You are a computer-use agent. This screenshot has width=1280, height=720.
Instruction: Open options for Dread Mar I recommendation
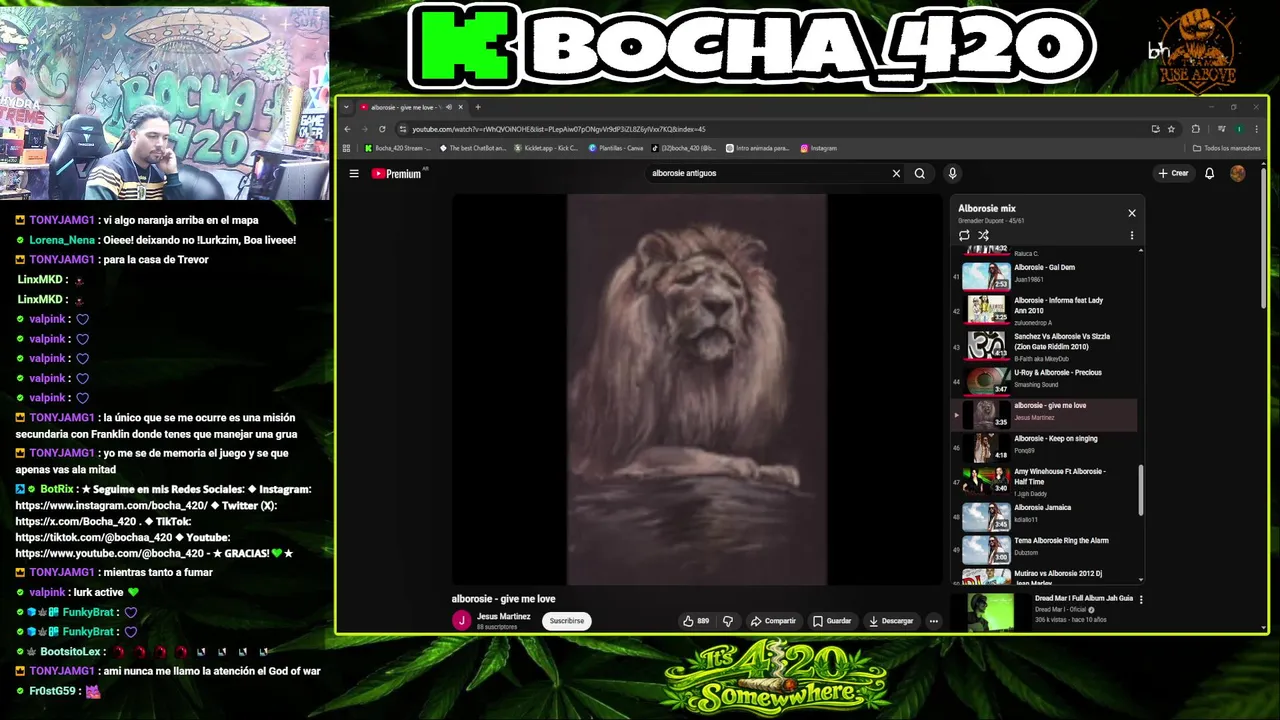pos(1141,599)
